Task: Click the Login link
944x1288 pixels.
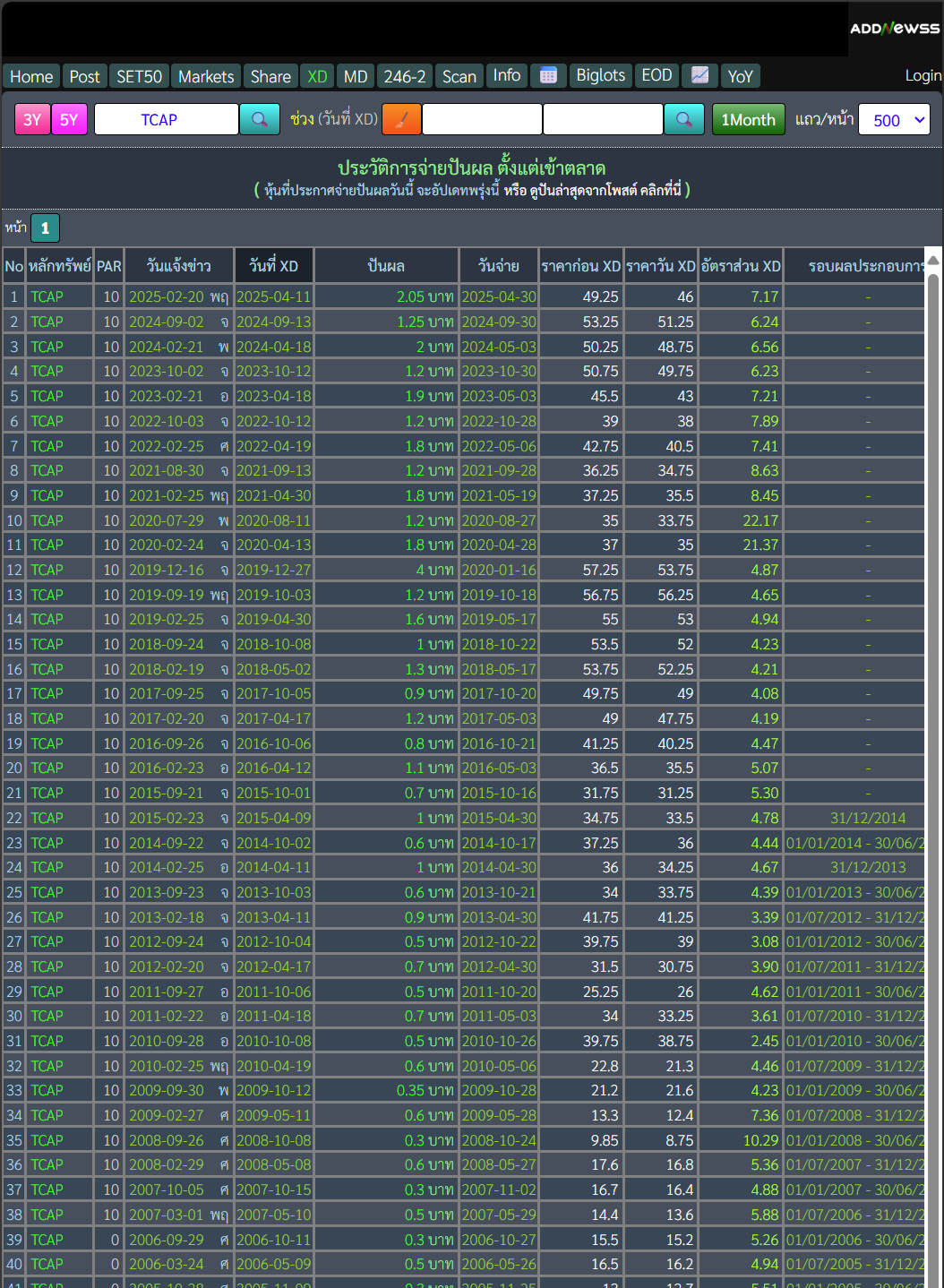Action: tap(923, 76)
